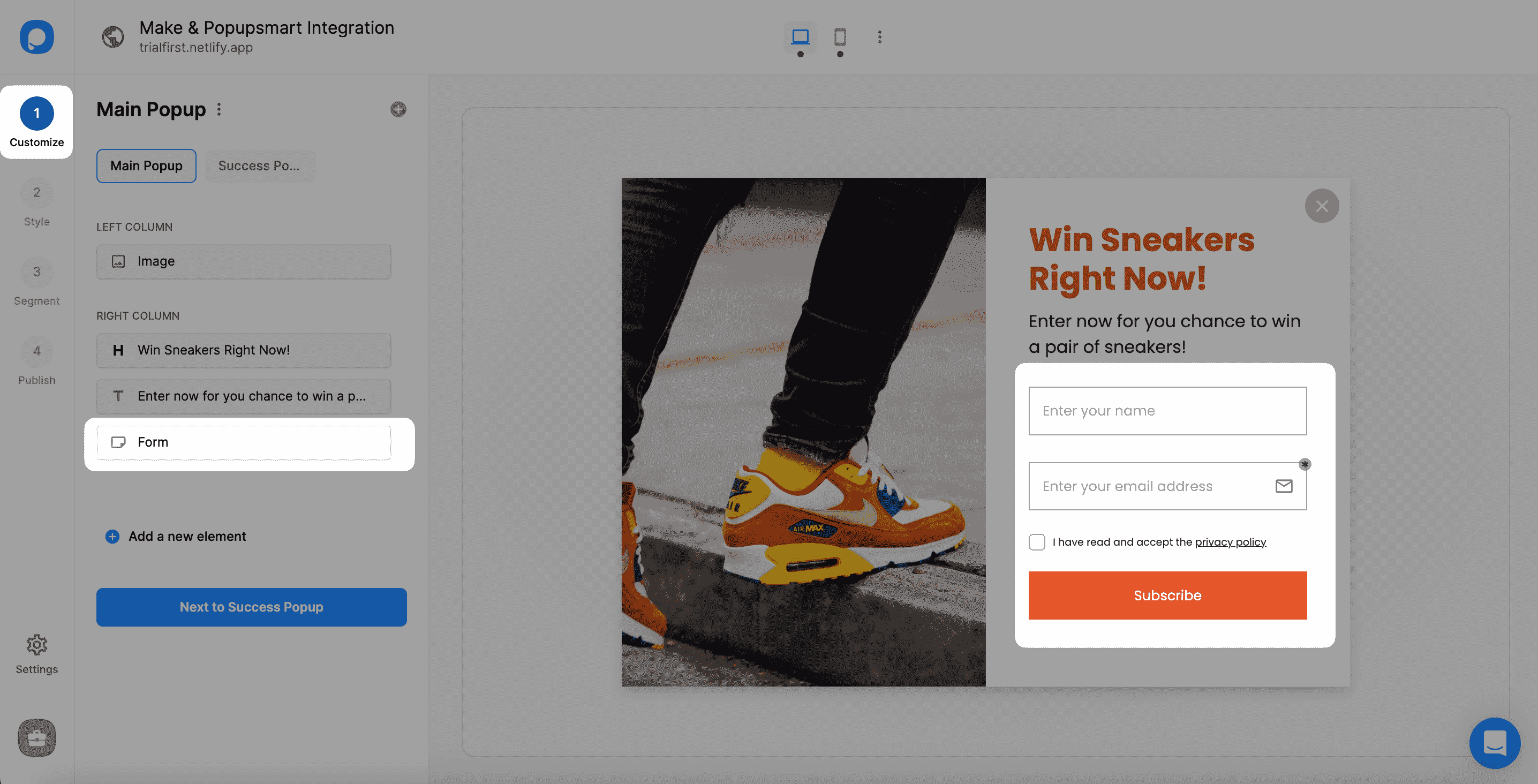Image resolution: width=1538 pixels, height=784 pixels.
Task: Click the Subscribe button in popup
Action: click(1167, 595)
